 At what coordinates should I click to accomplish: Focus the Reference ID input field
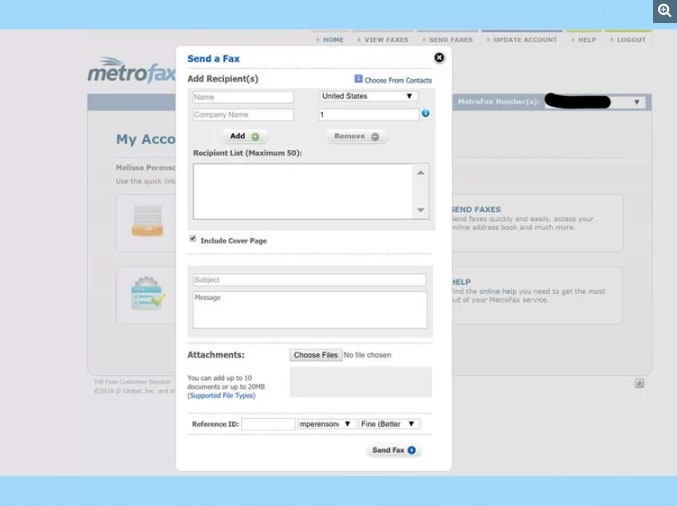(x=268, y=424)
